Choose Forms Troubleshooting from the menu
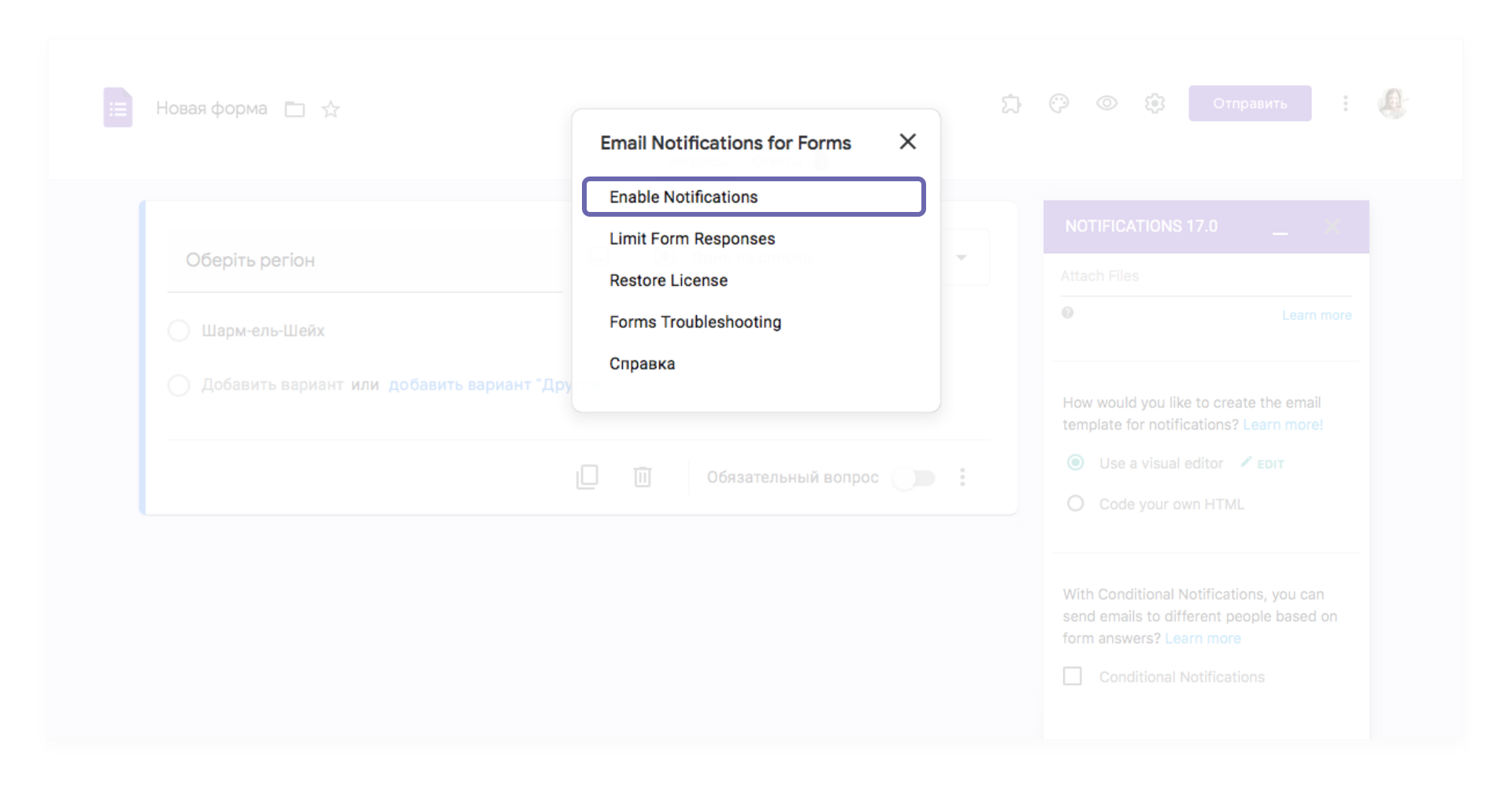This screenshot has height=788, width=1512. pos(695,322)
